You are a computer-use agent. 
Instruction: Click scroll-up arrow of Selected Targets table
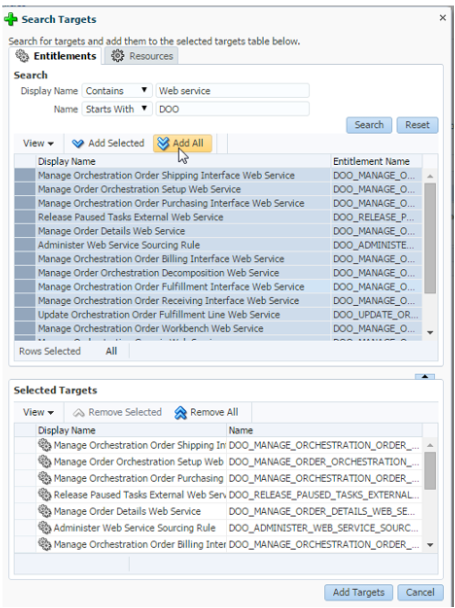(x=430, y=445)
